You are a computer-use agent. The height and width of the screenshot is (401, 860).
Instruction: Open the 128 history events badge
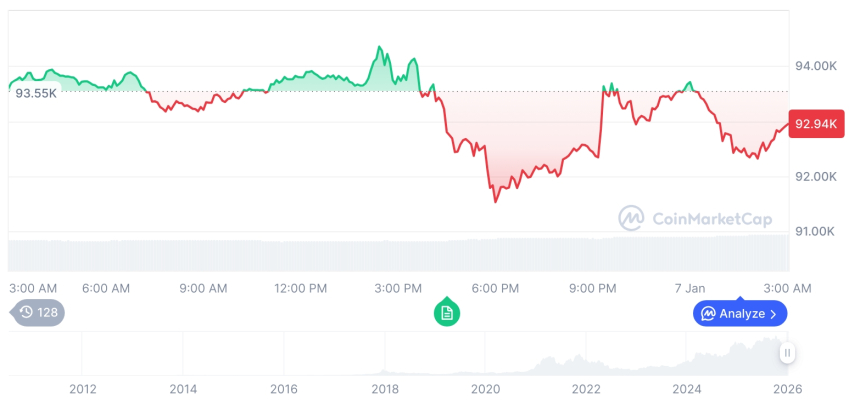click(40, 312)
